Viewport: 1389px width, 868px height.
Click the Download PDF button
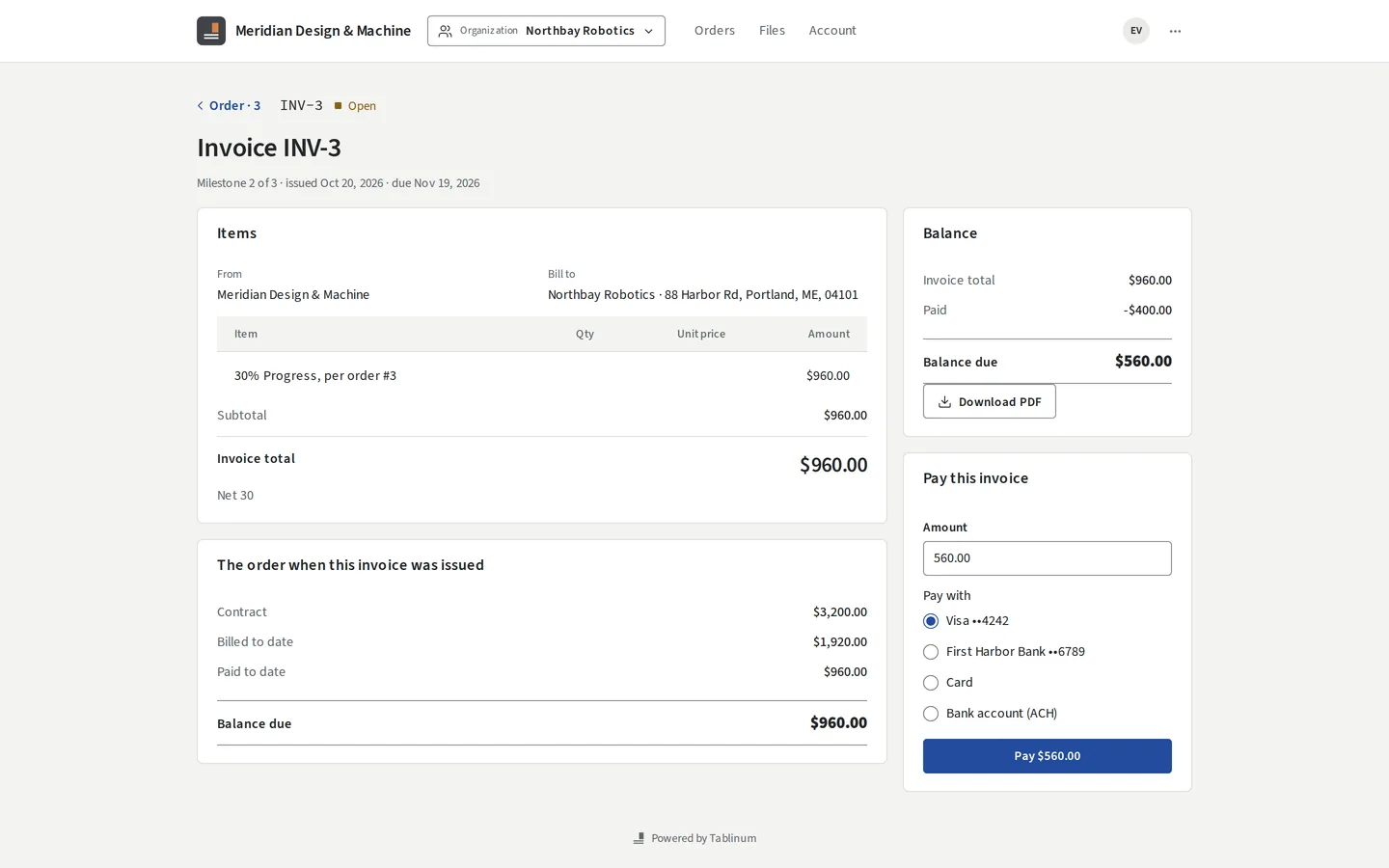(990, 401)
